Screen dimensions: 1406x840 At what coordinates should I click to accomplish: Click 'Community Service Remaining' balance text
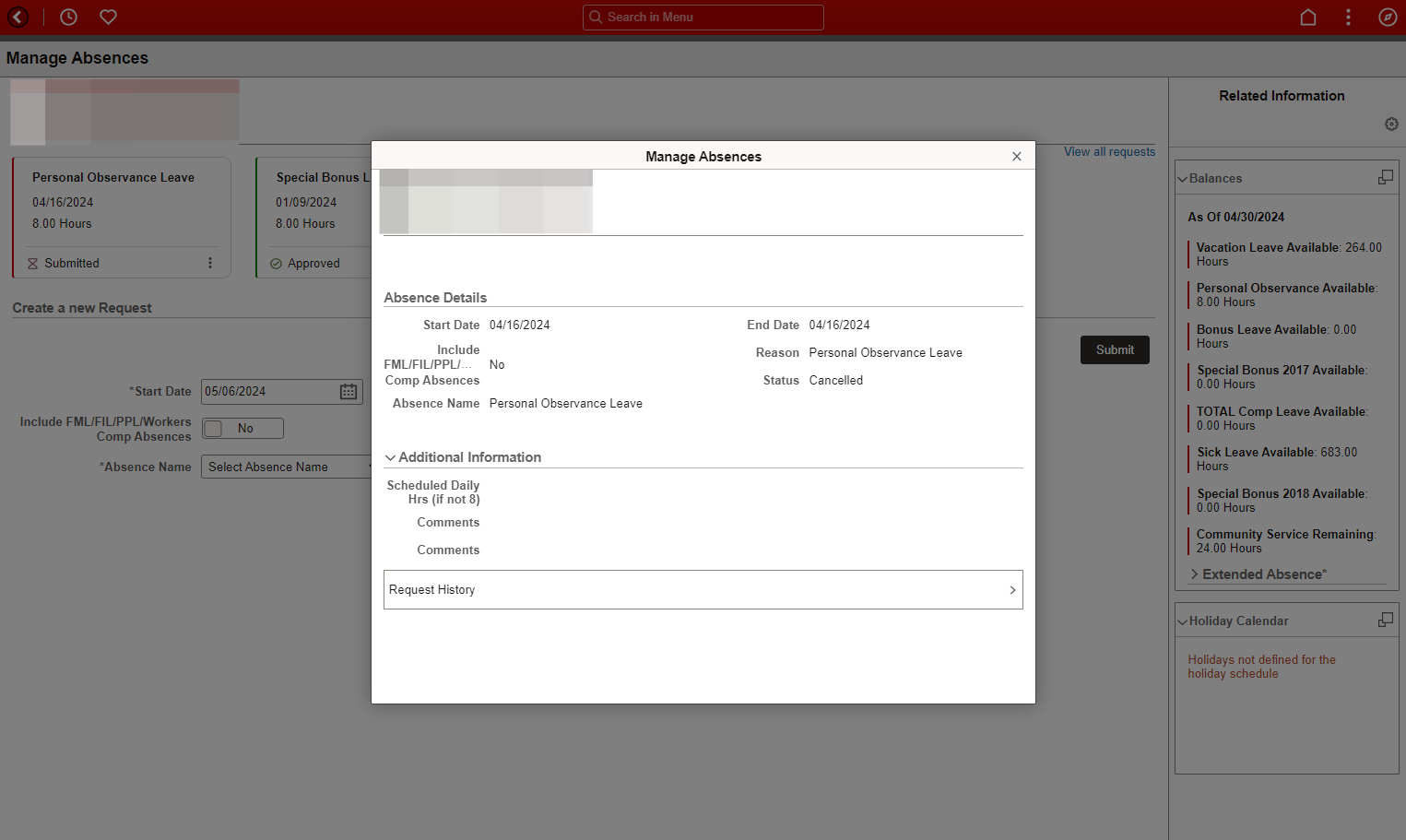(1286, 541)
